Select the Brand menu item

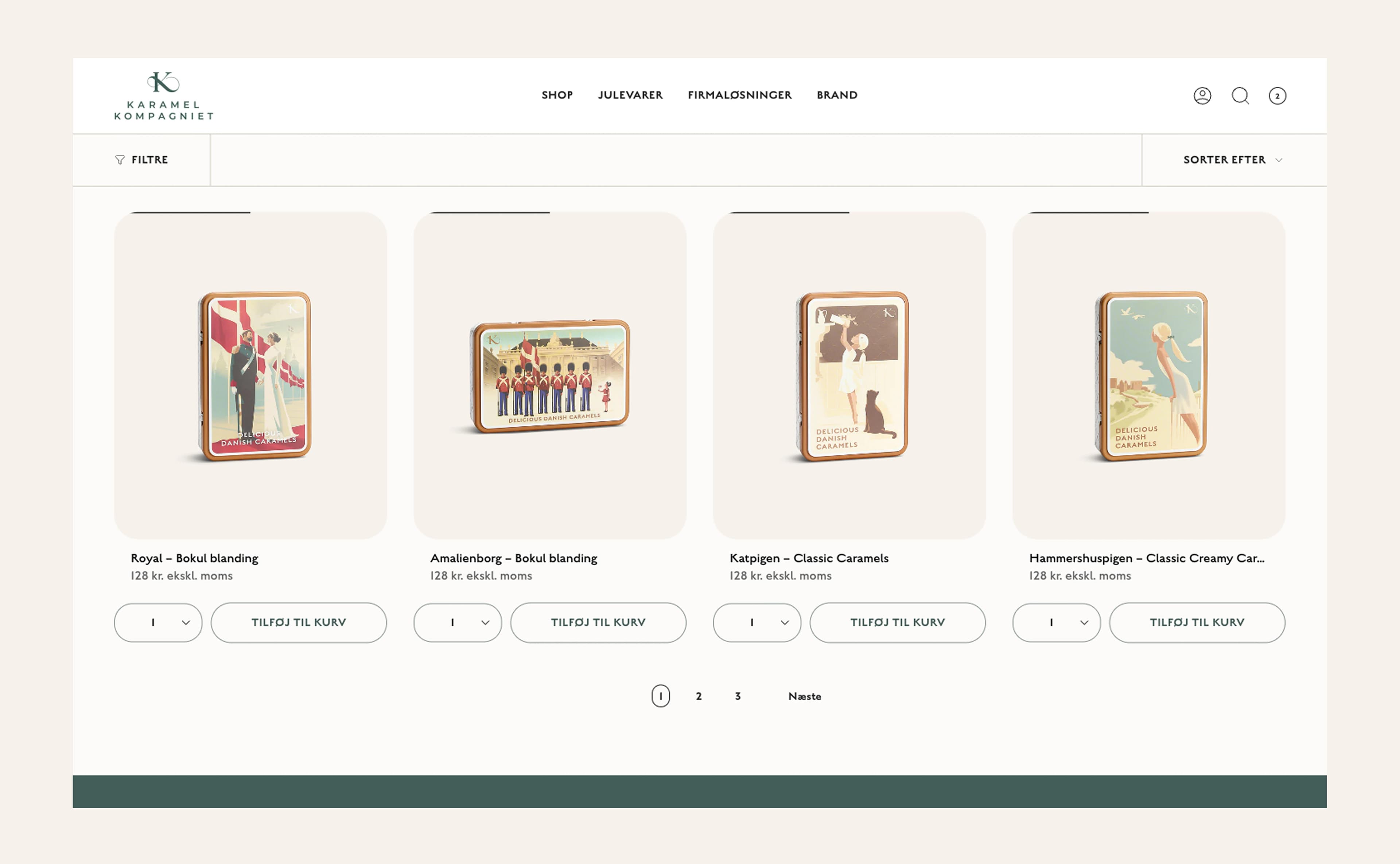pyautogui.click(x=837, y=95)
